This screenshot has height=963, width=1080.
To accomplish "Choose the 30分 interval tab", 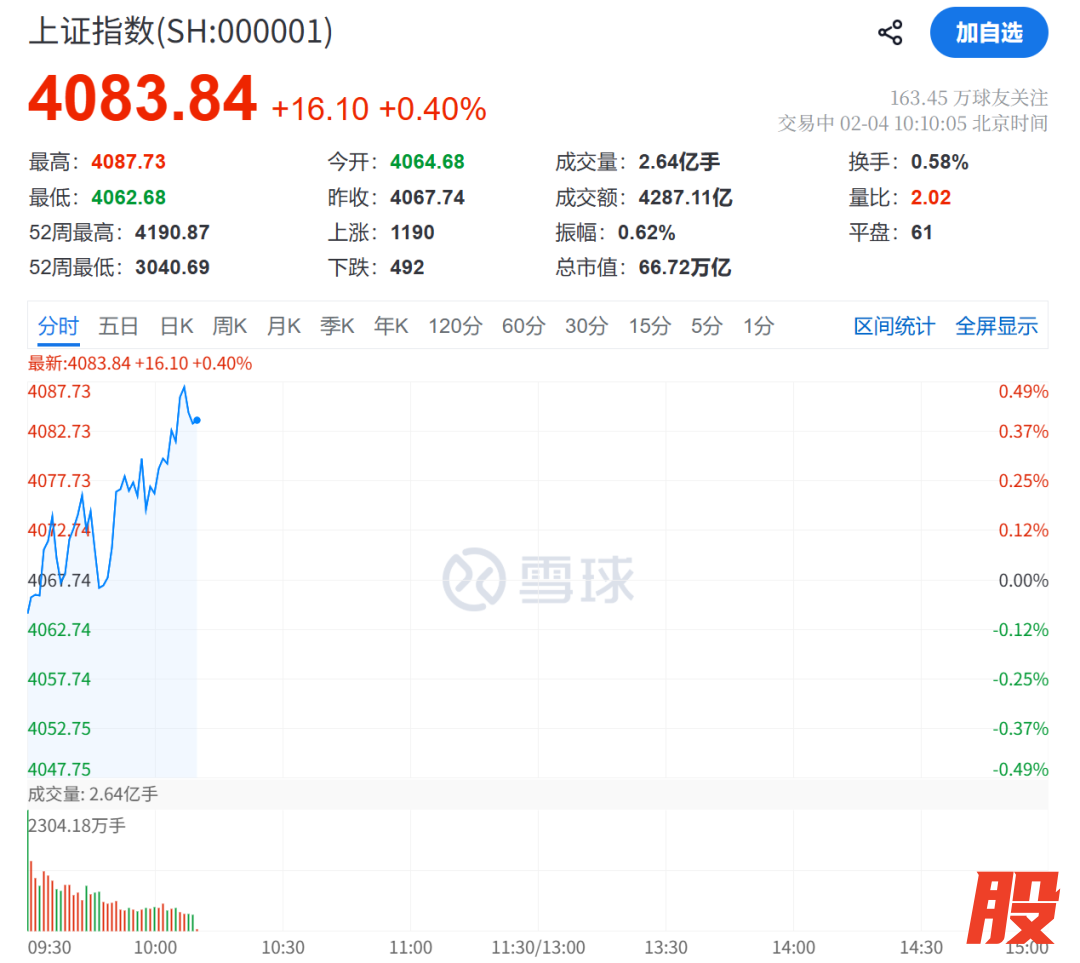I will coord(586,326).
